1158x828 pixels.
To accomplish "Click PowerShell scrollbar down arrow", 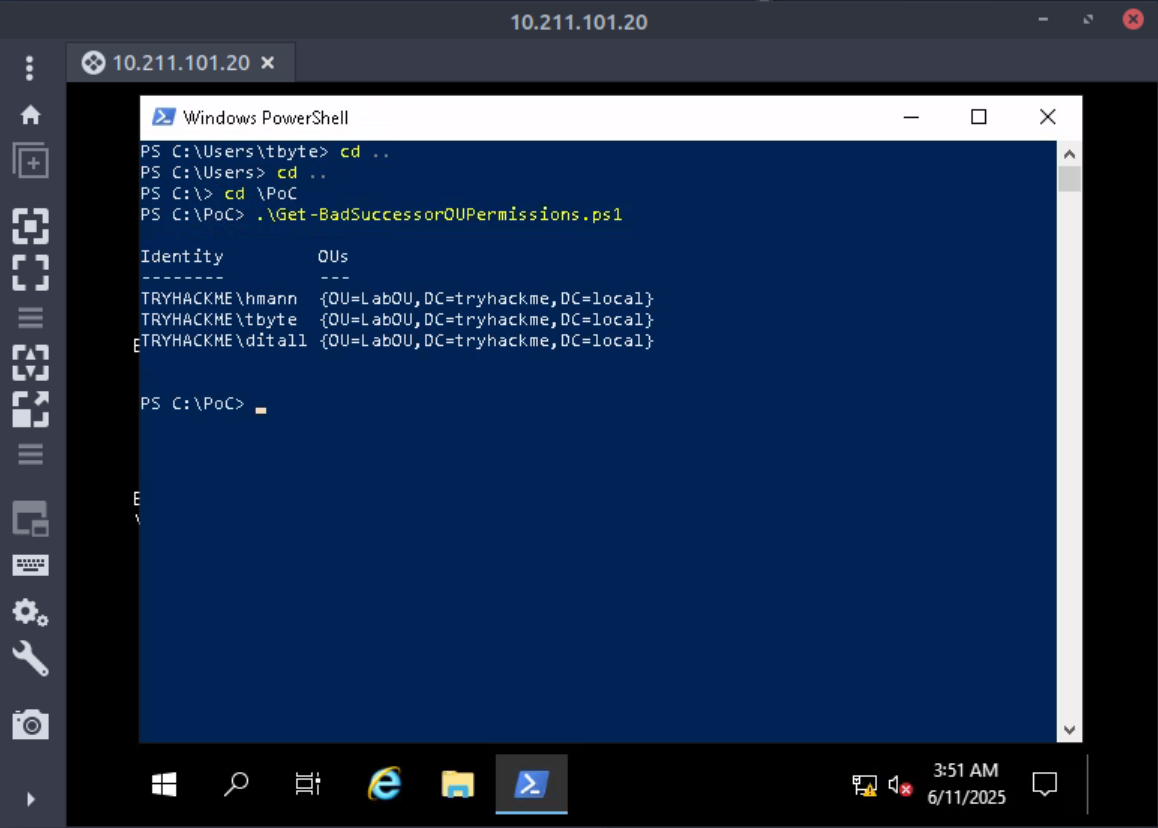I will pos(1069,730).
